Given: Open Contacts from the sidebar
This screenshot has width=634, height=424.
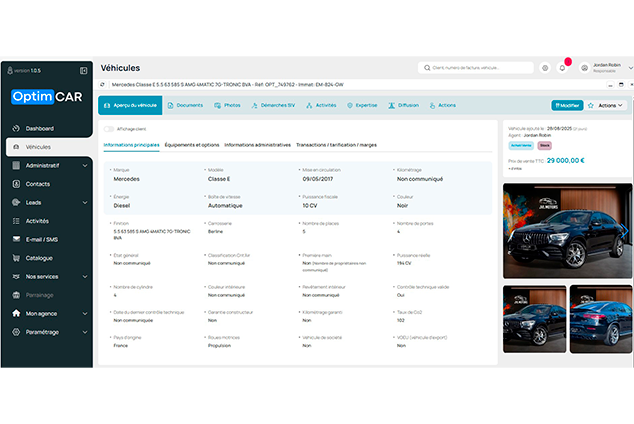Looking at the screenshot, I should 38,184.
